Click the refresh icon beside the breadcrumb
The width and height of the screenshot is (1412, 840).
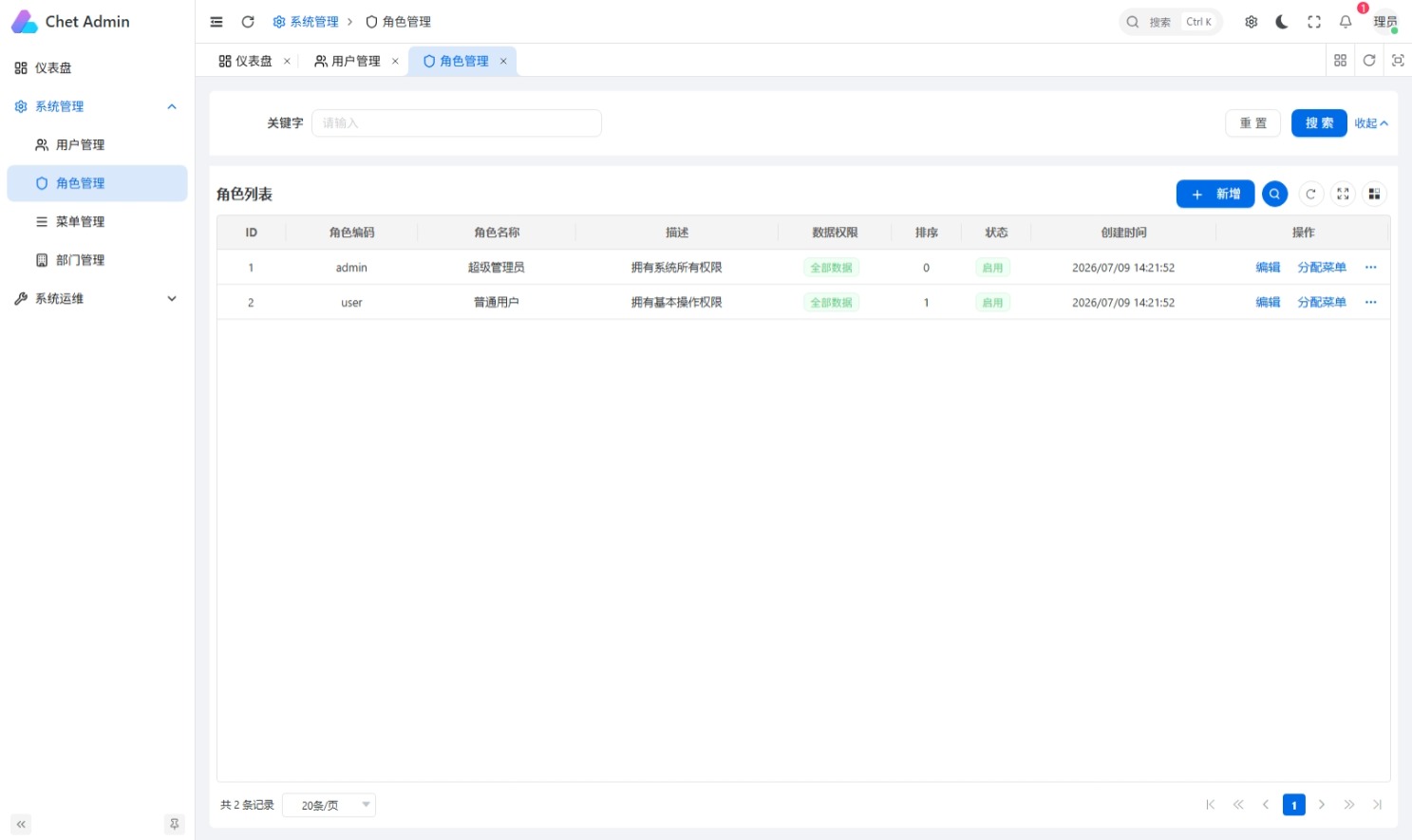pyautogui.click(x=248, y=22)
